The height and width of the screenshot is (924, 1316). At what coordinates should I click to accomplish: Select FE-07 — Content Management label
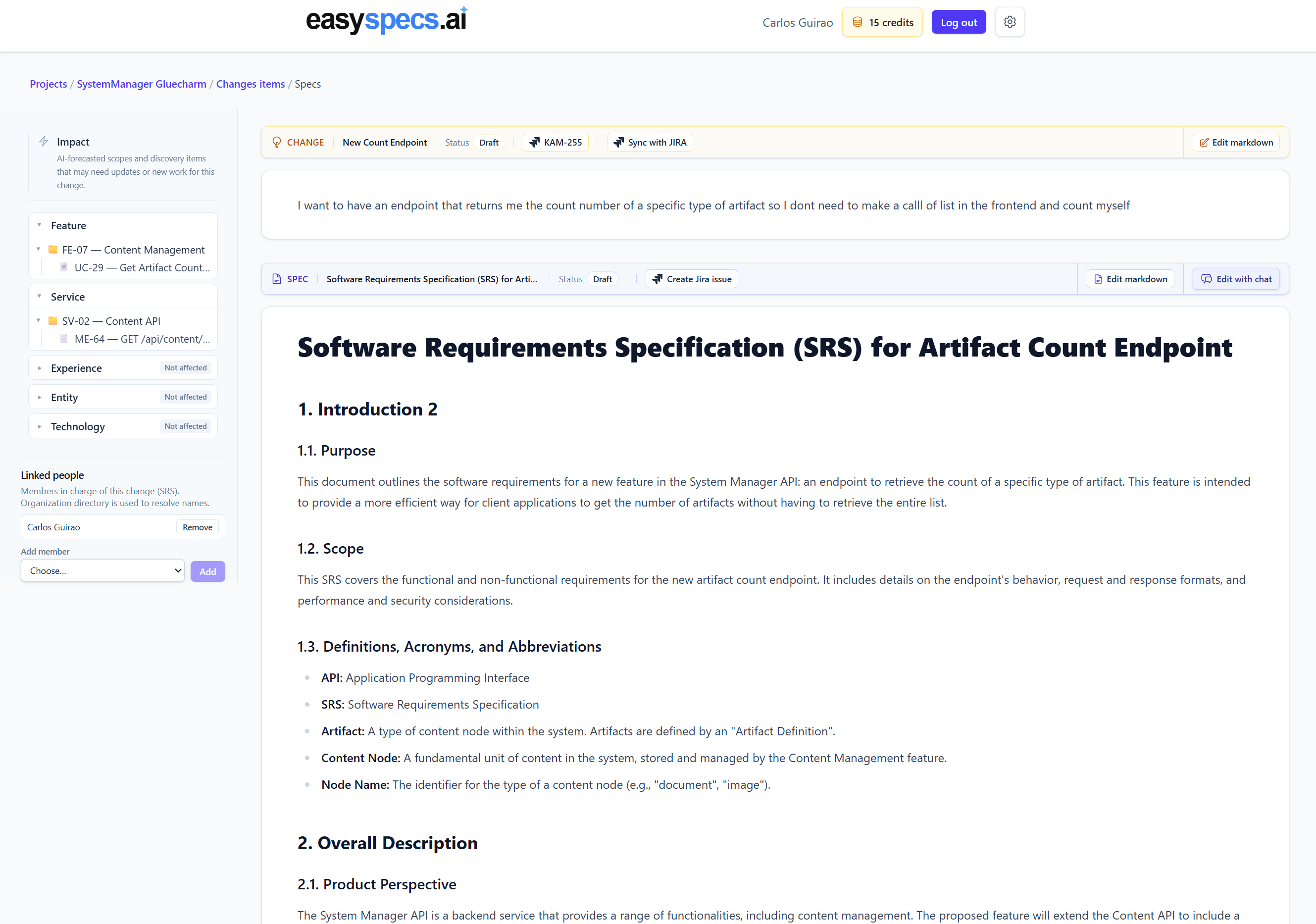[x=133, y=250]
